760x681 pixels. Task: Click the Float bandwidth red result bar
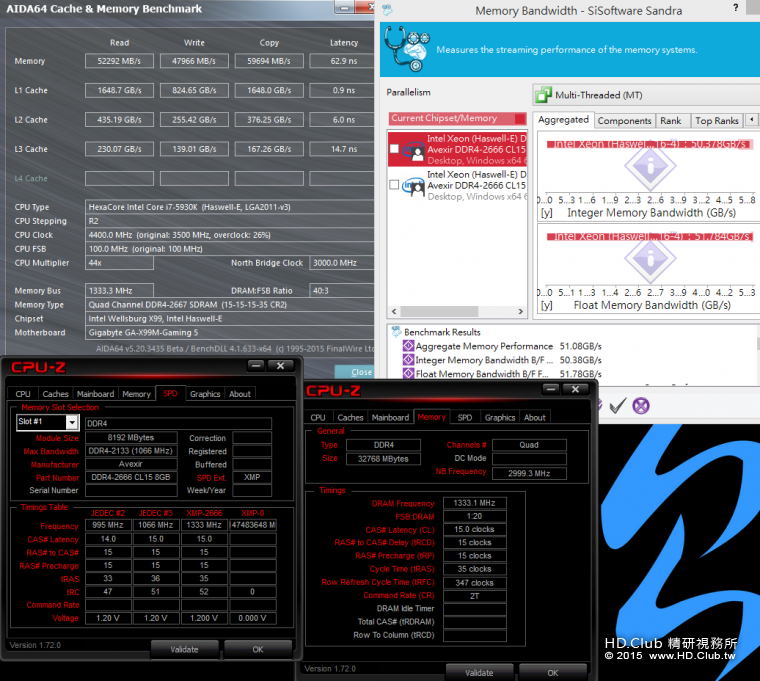coord(649,237)
